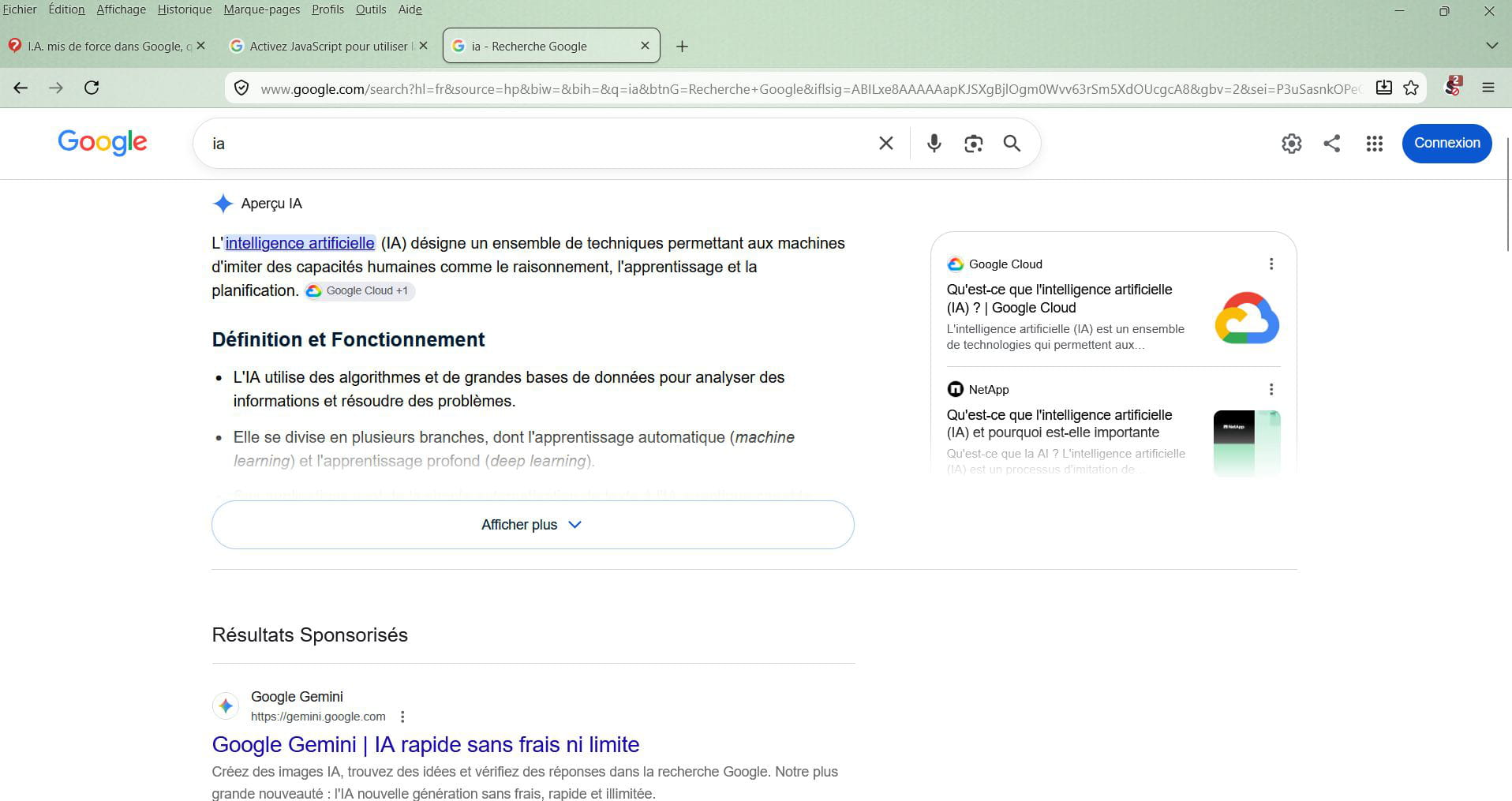
Task: Open the 'Google Cloud +1' source chip
Action: pyautogui.click(x=359, y=290)
